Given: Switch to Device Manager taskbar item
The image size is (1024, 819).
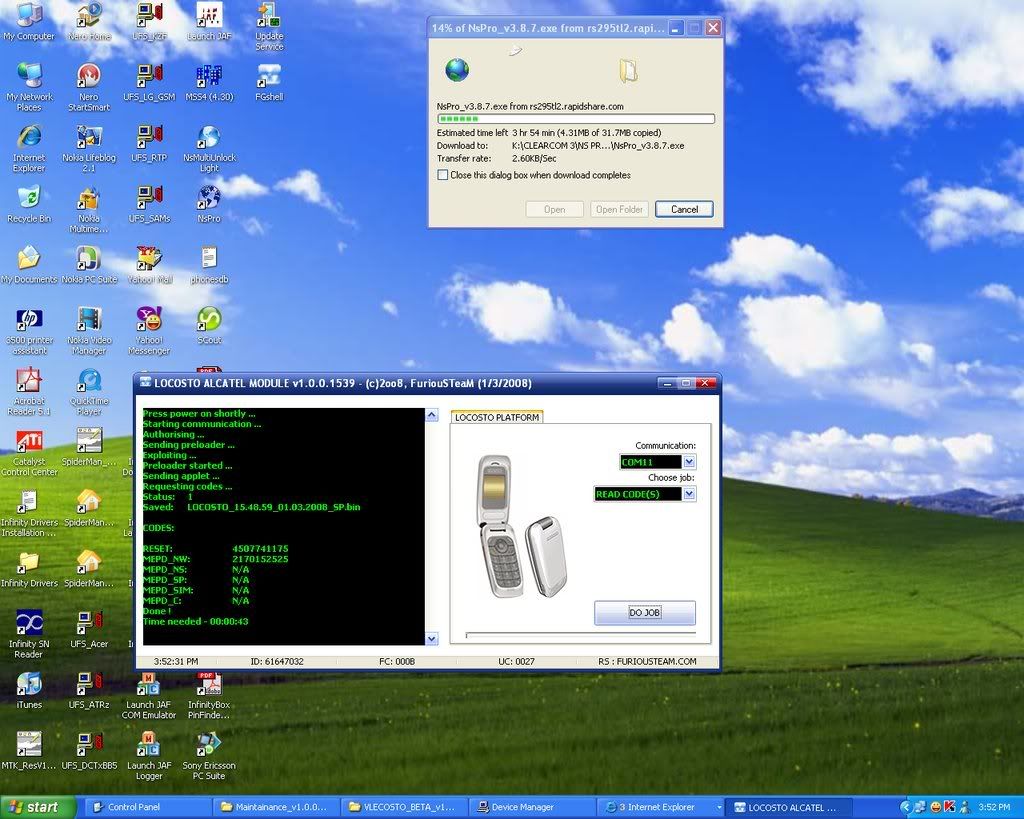Looking at the screenshot, I should point(534,807).
